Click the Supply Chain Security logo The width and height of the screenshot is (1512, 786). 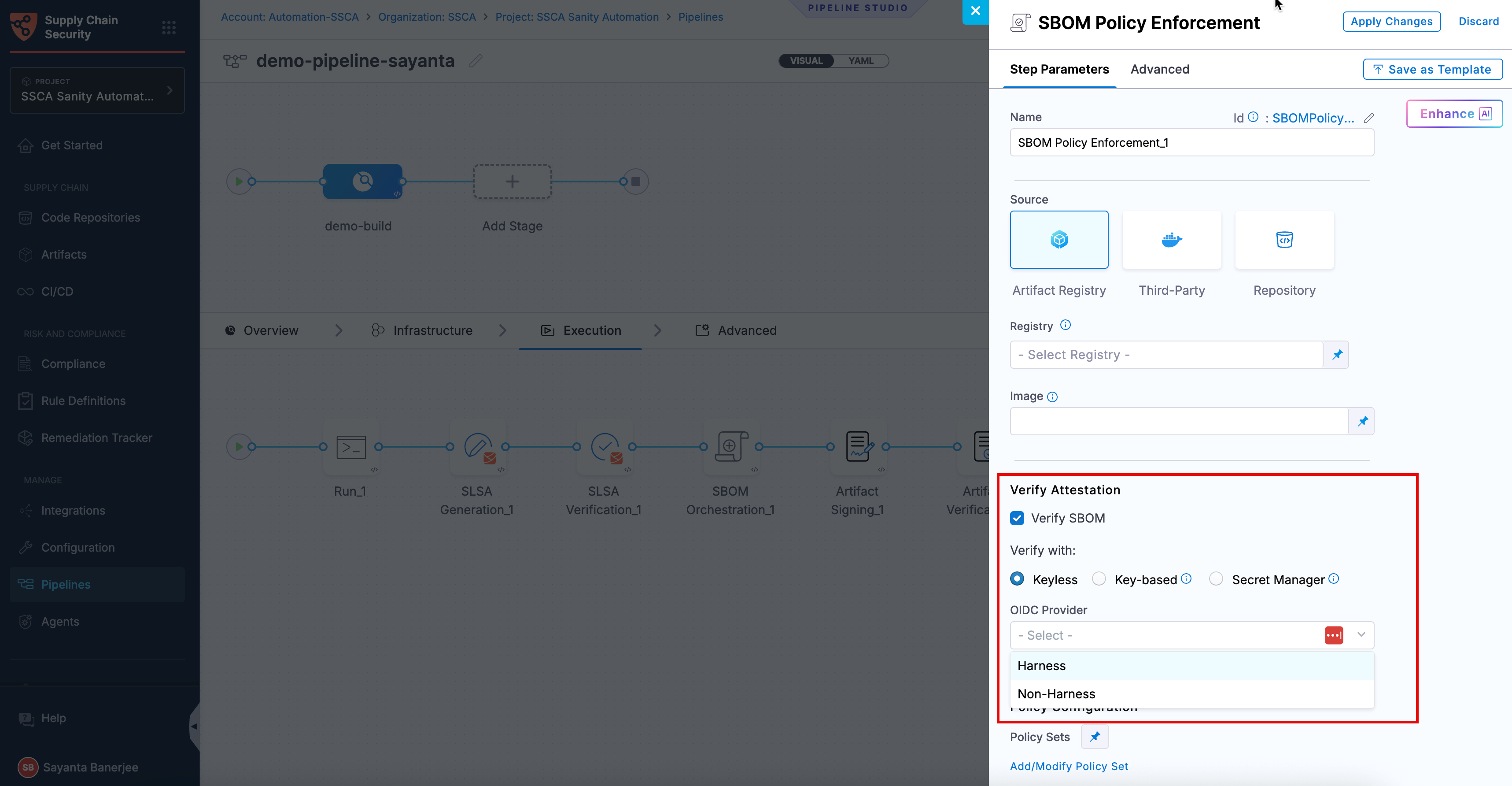pos(24,27)
